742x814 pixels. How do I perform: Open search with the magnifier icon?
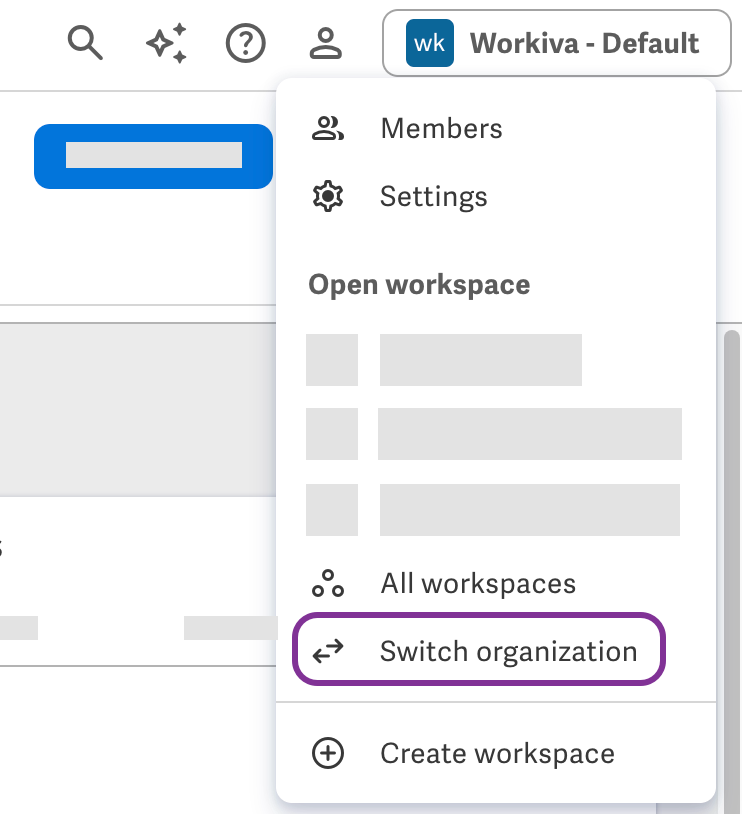pos(85,43)
